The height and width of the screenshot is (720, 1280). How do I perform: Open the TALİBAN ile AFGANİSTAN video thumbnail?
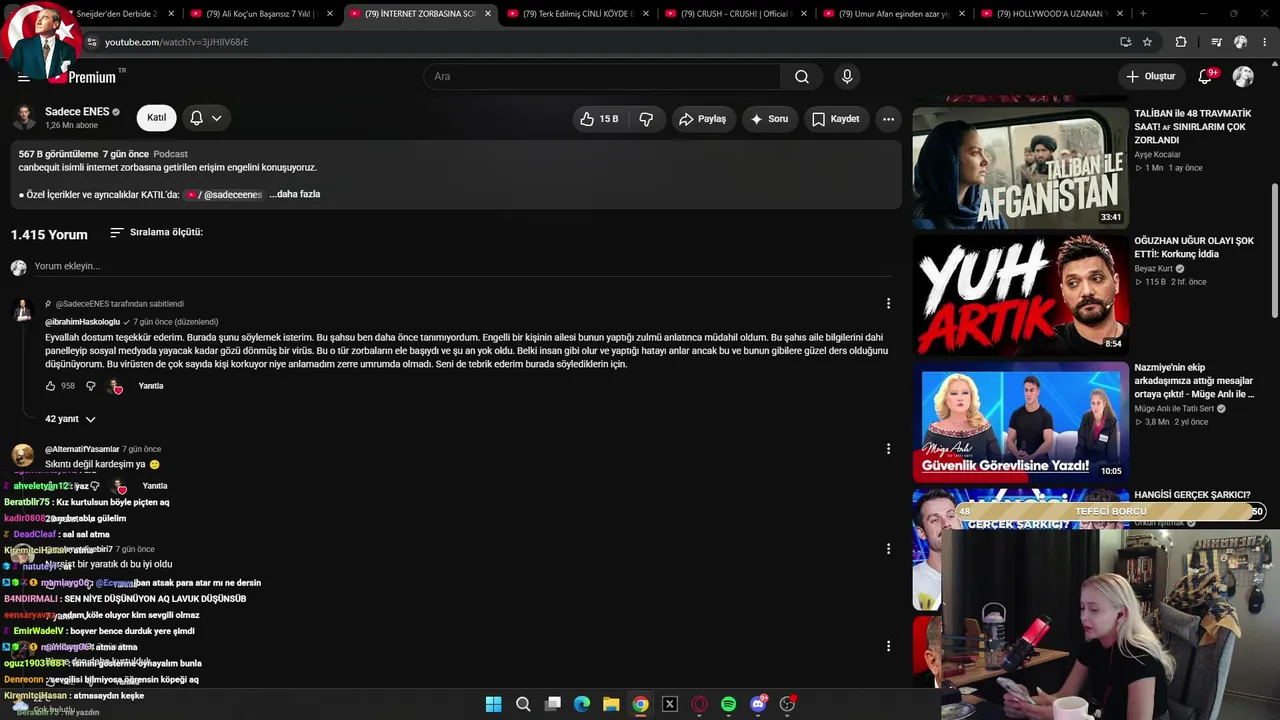pos(1019,168)
